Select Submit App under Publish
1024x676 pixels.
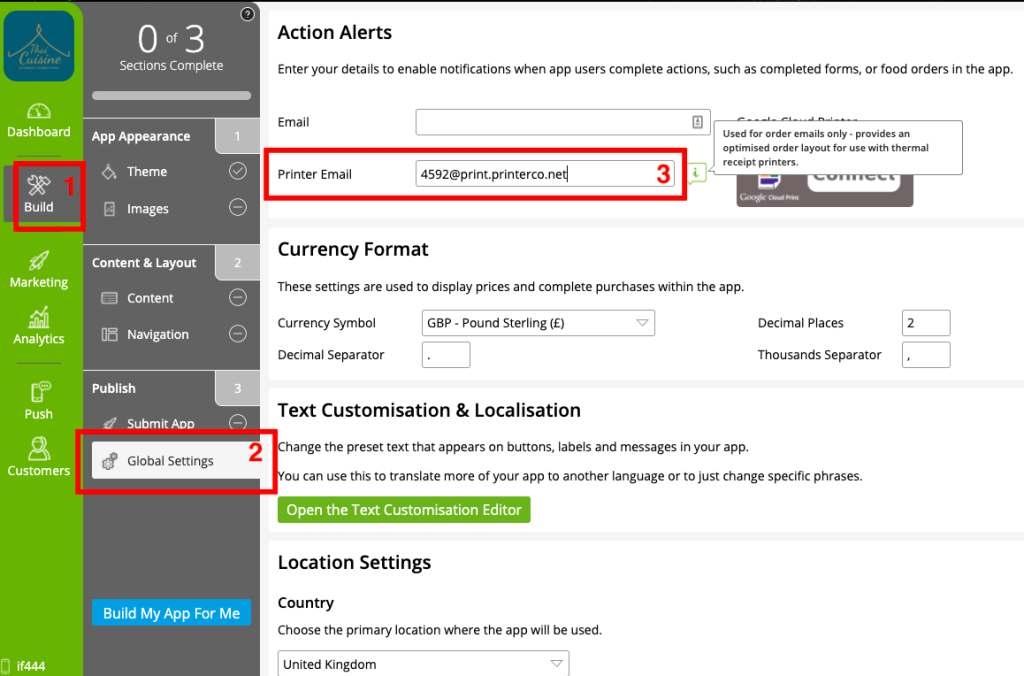[155, 423]
